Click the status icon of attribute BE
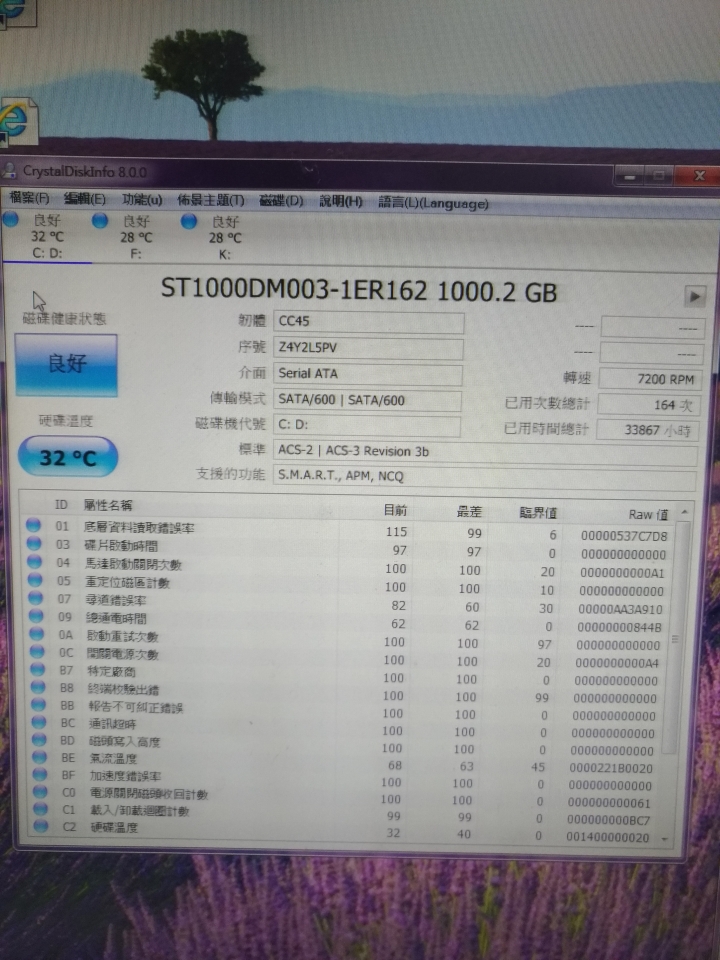This screenshot has height=960, width=720. [40, 757]
